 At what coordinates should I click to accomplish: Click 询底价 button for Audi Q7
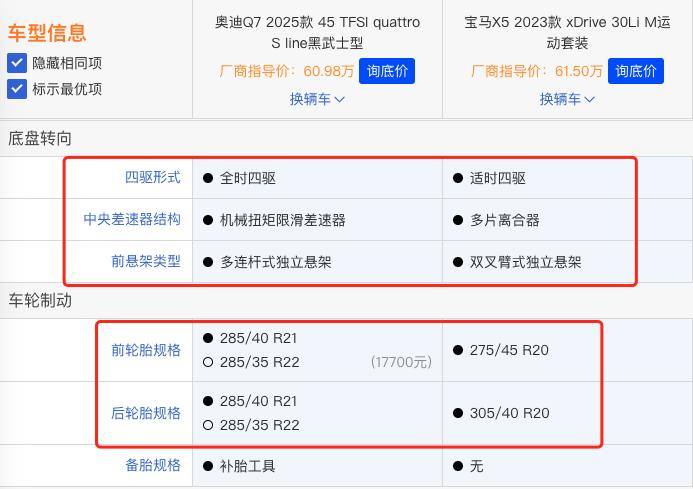click(386, 71)
